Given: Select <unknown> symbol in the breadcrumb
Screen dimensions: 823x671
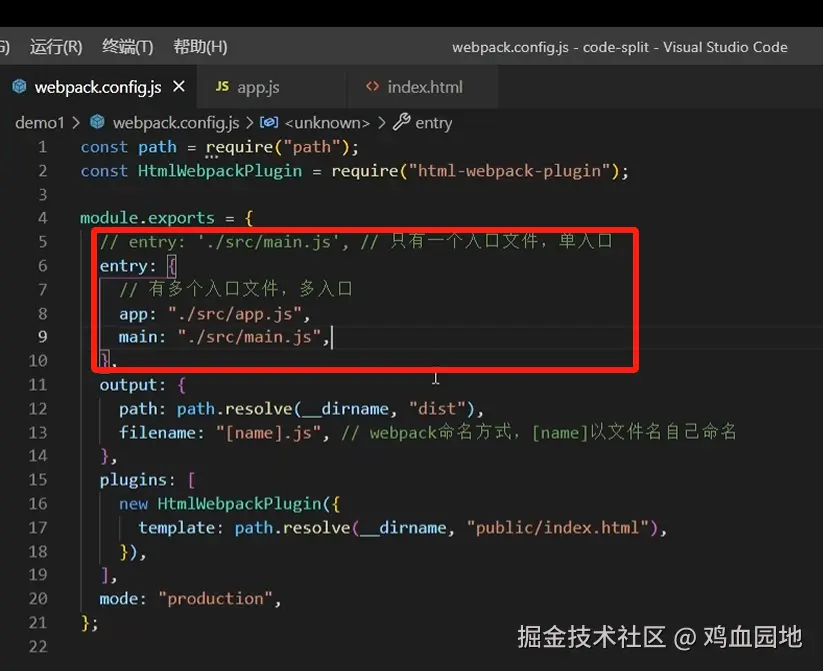Looking at the screenshot, I should pyautogui.click(x=327, y=123).
